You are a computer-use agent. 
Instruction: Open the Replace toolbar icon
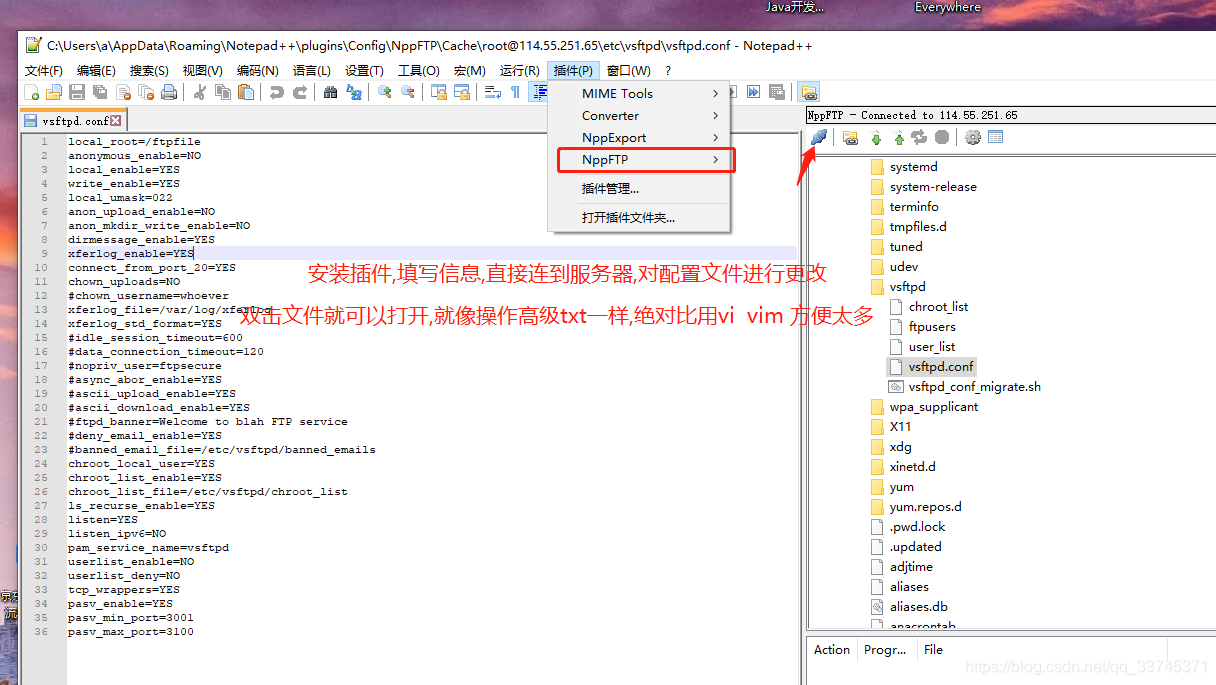click(354, 92)
